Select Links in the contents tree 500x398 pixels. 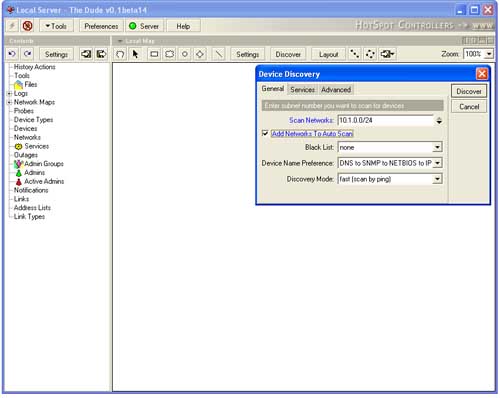21,199
